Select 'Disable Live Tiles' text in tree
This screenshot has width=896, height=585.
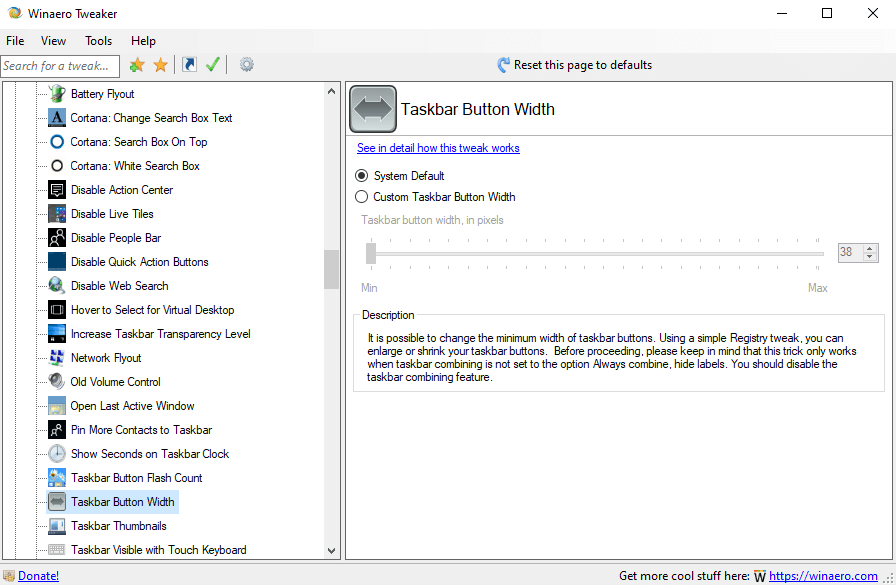point(112,214)
